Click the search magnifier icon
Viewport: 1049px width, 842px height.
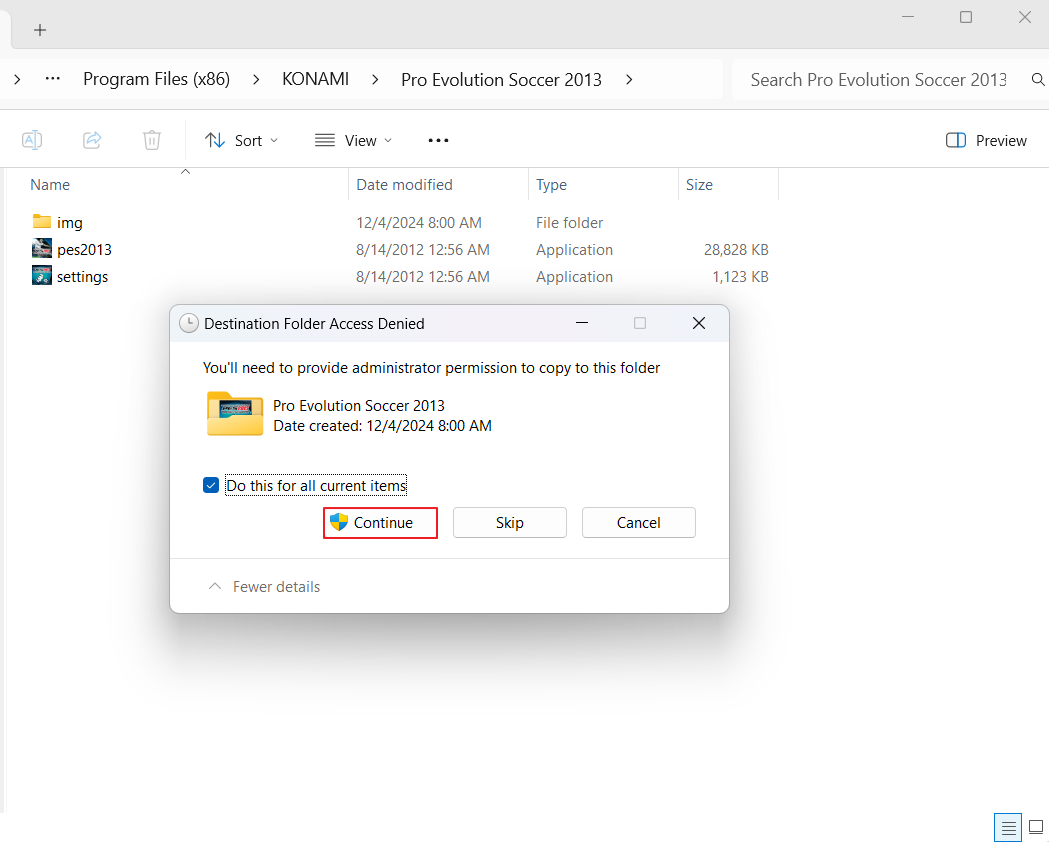tap(1038, 80)
